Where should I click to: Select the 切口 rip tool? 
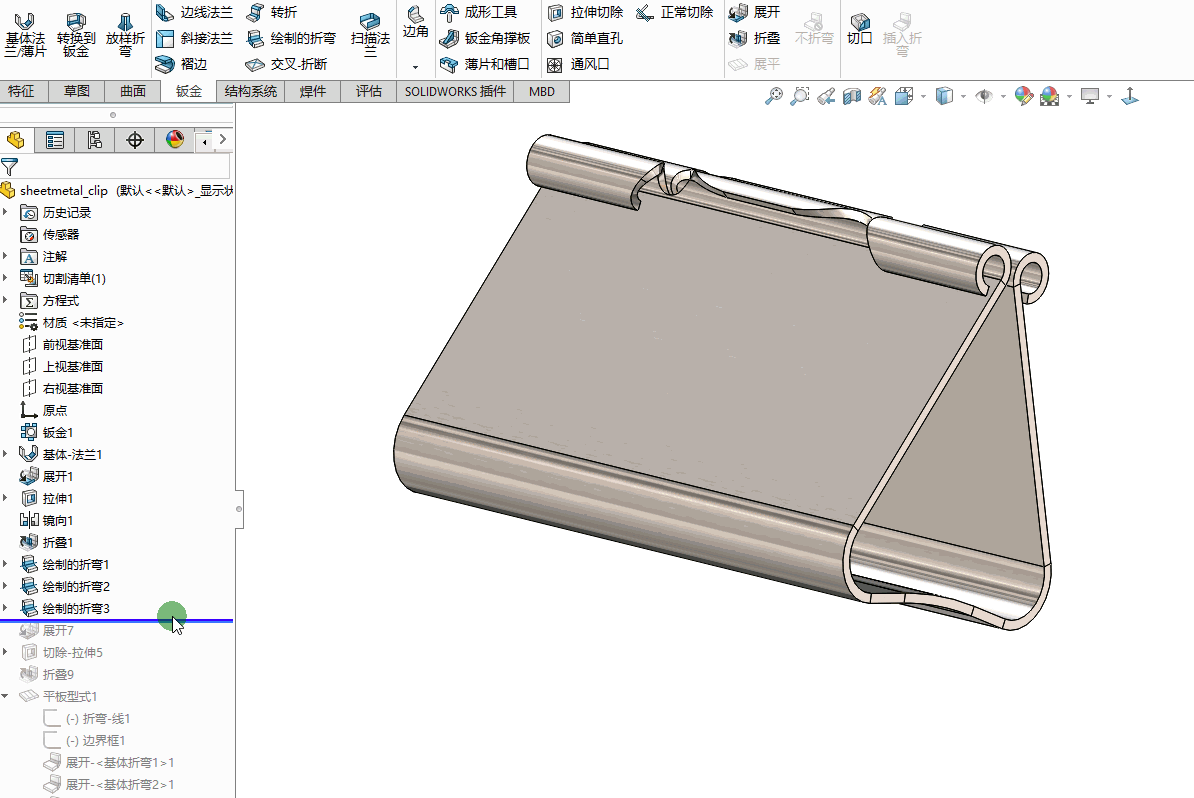860,29
